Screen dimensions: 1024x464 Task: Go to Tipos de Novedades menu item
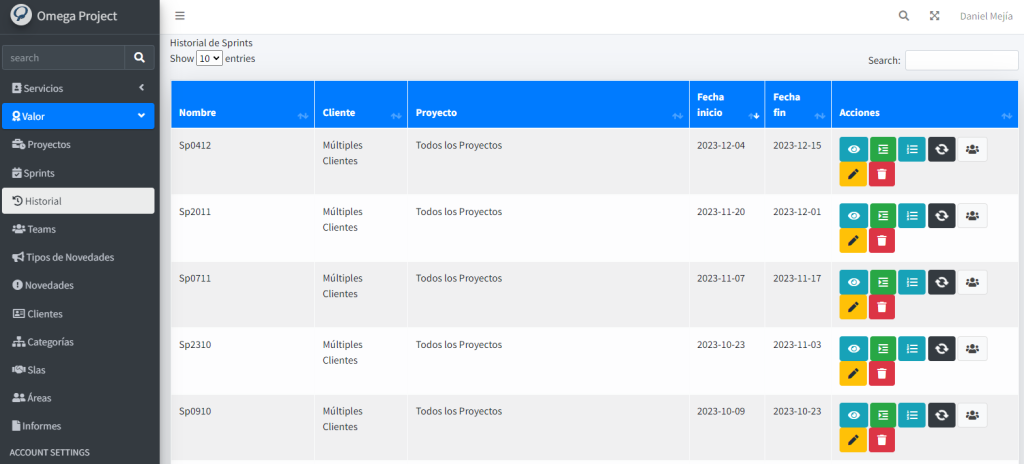point(70,257)
